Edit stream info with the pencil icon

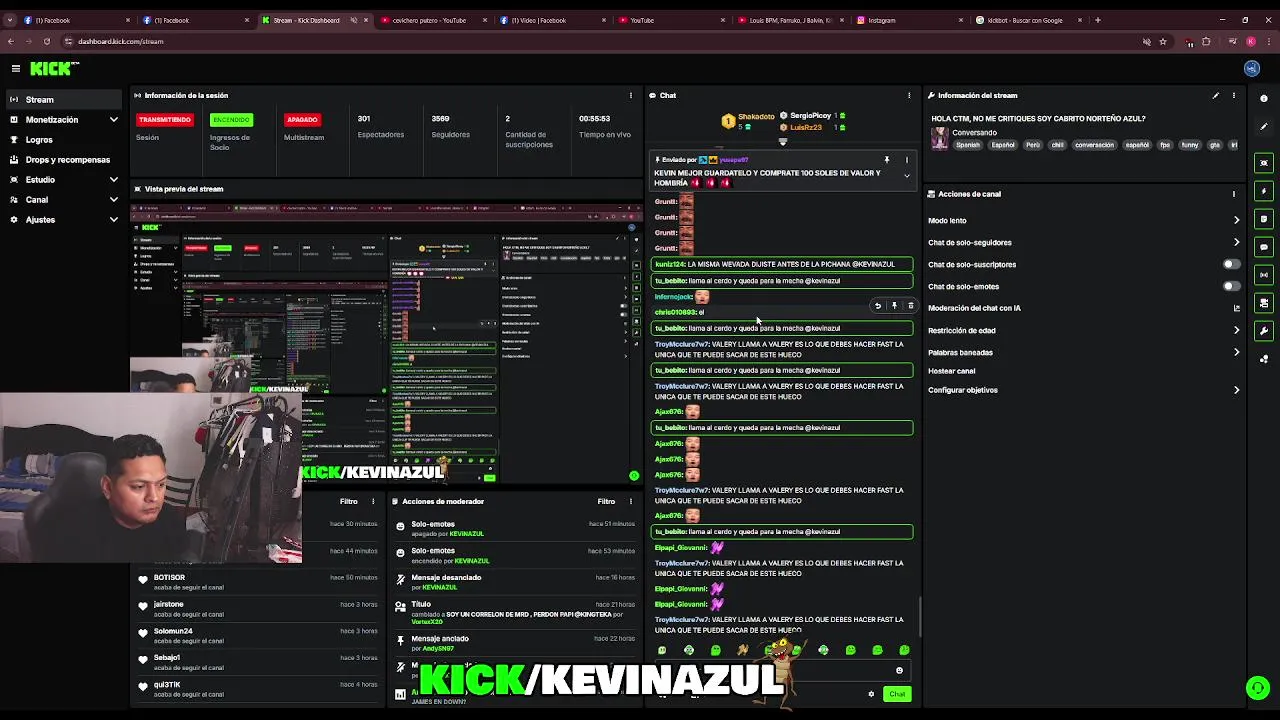pyautogui.click(x=1216, y=95)
